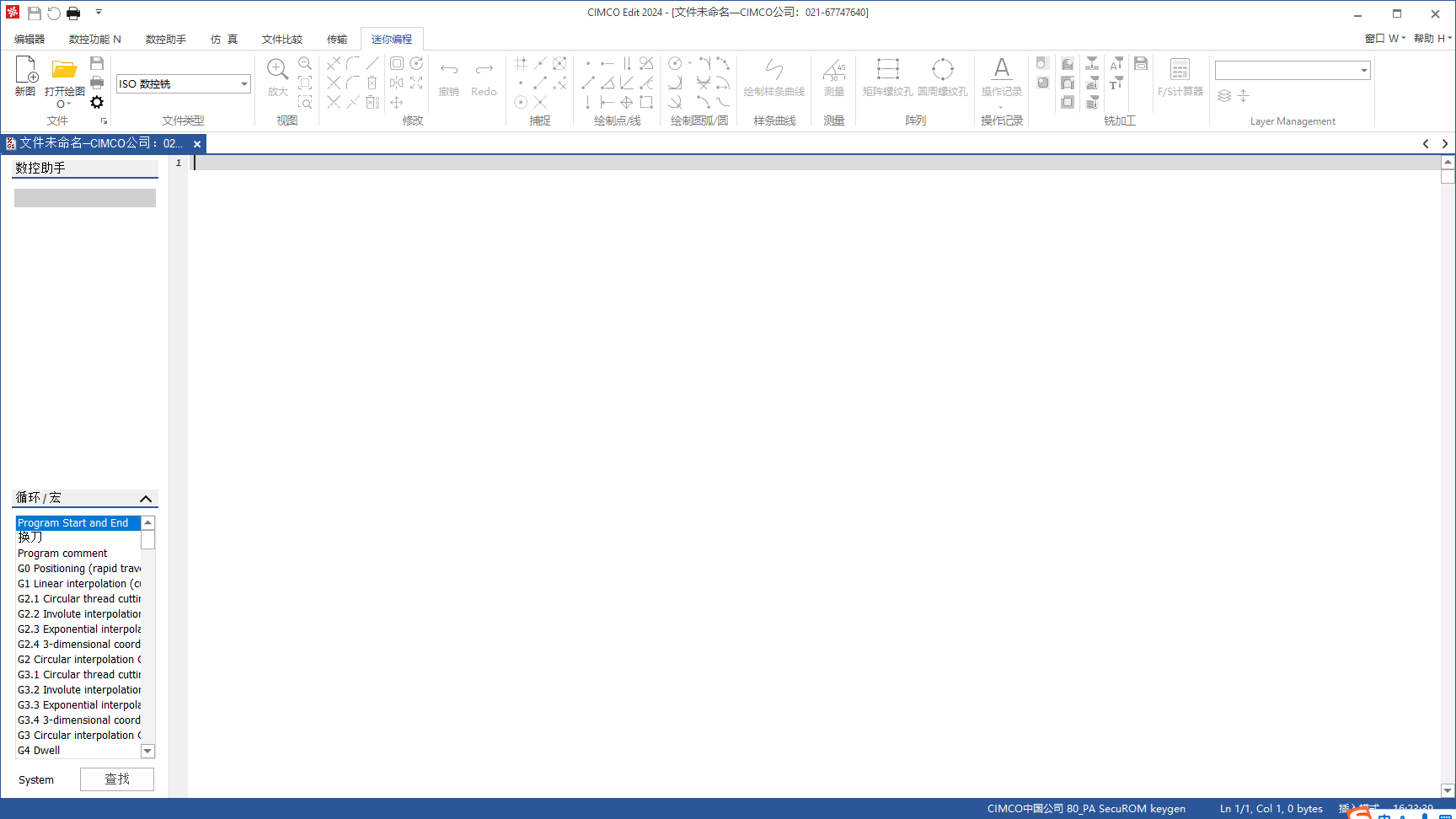Click previous document tab arrow

1426,144
